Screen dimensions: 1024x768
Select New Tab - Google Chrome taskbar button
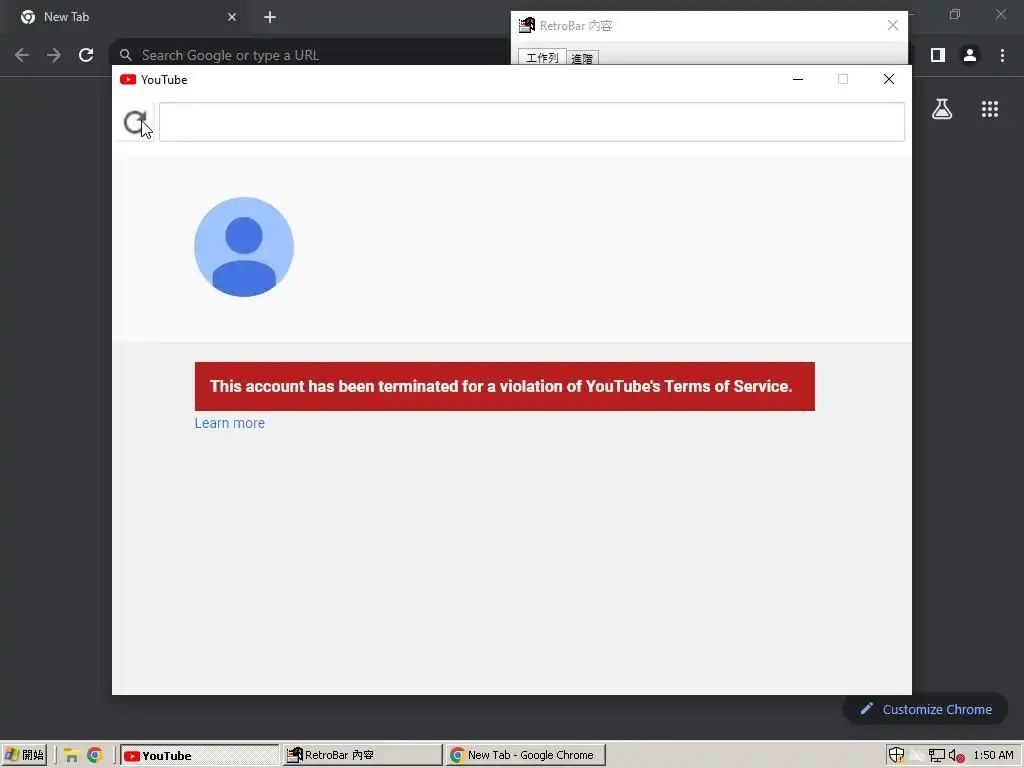pos(525,755)
